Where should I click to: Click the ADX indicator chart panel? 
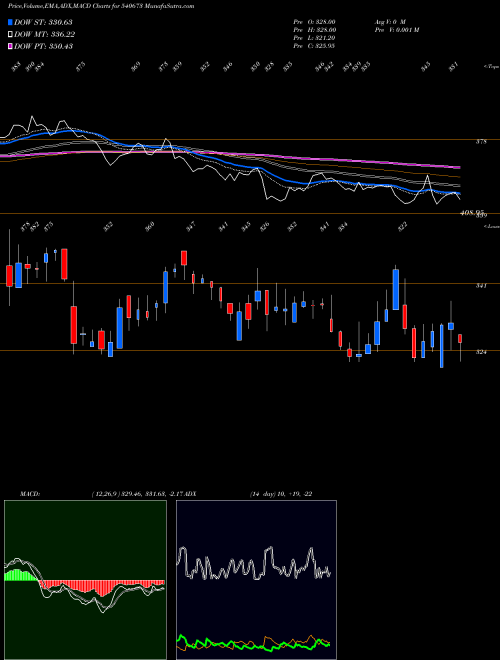coord(256,580)
